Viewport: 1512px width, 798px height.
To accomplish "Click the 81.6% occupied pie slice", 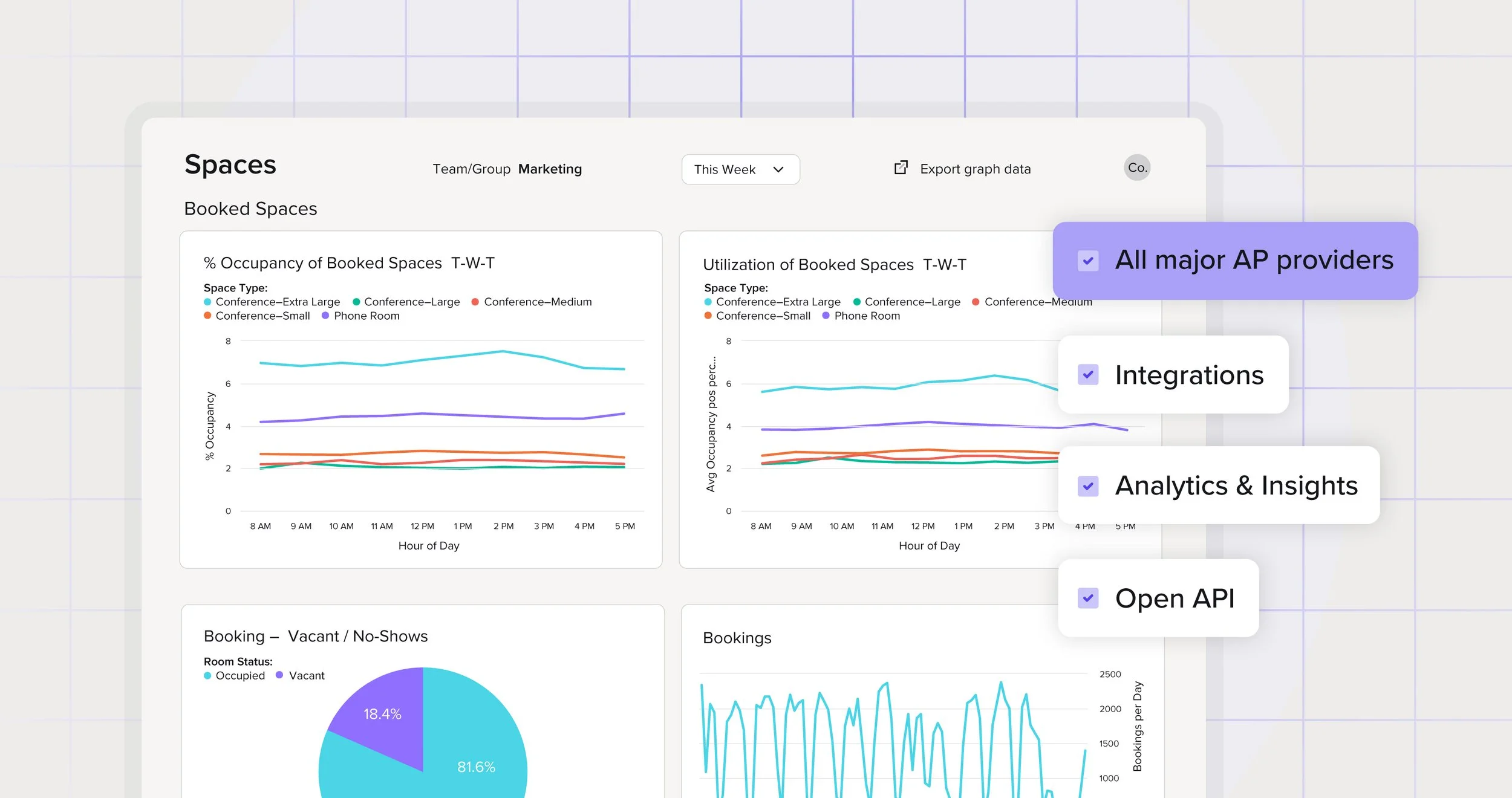I will pyautogui.click(x=476, y=767).
